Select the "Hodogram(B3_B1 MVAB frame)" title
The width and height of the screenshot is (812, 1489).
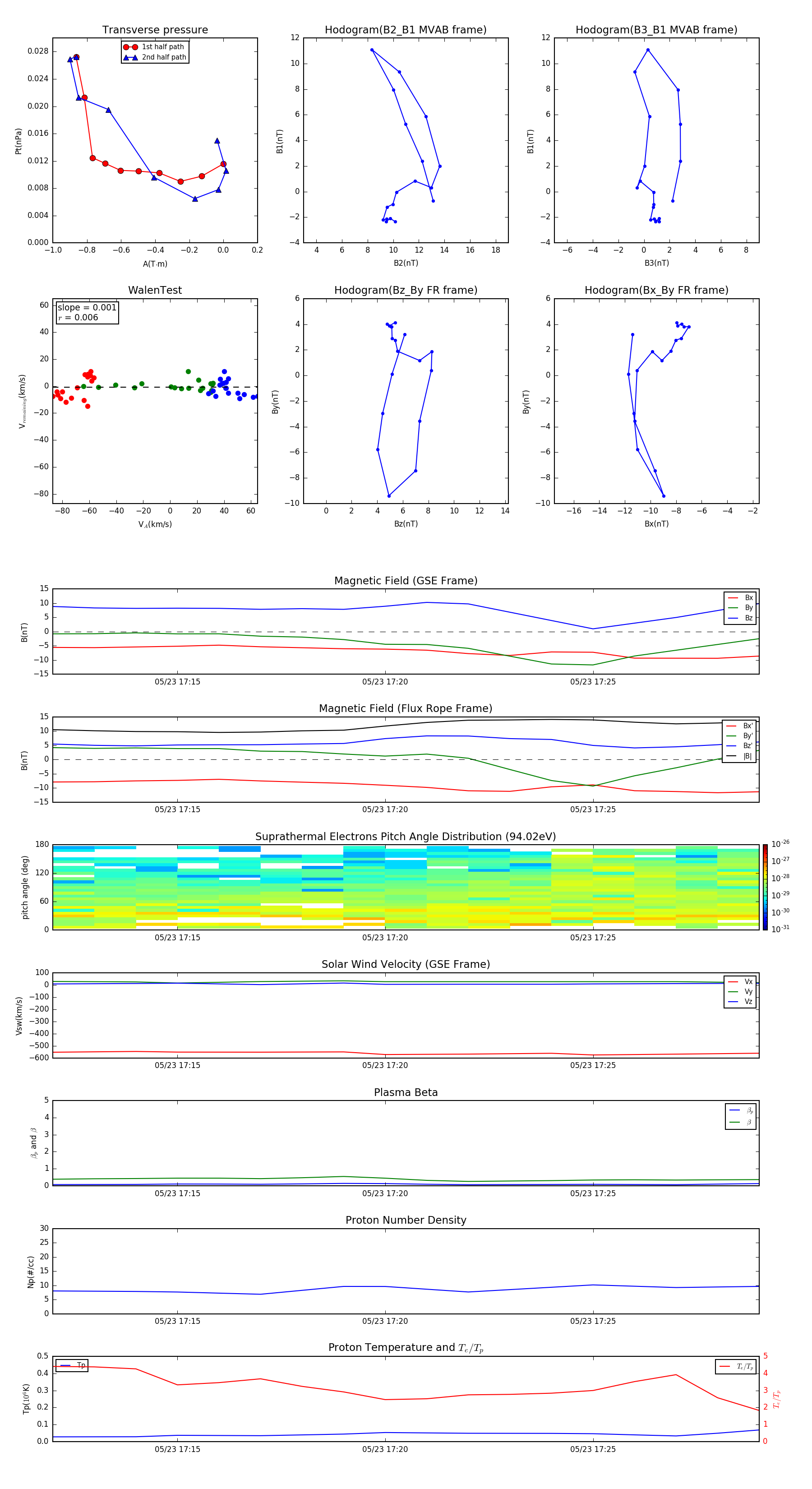coord(656,30)
